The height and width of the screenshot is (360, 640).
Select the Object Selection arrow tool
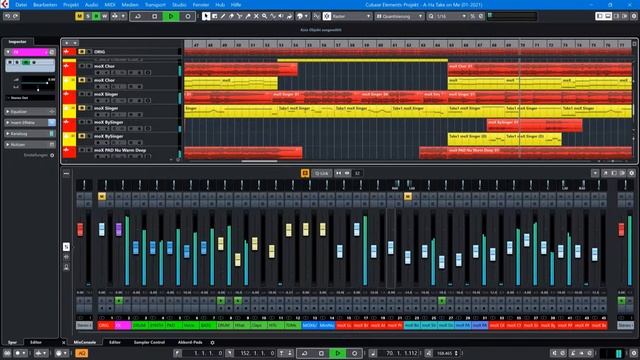pyautogui.click(x=206, y=16)
